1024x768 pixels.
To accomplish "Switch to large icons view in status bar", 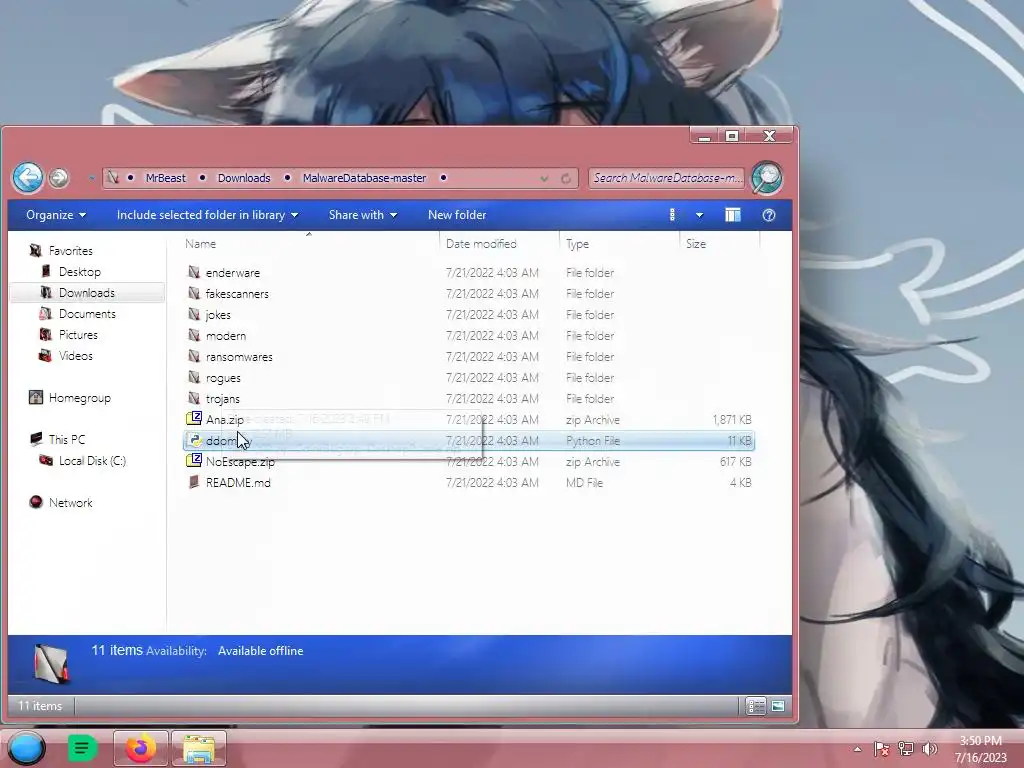I will (778, 706).
